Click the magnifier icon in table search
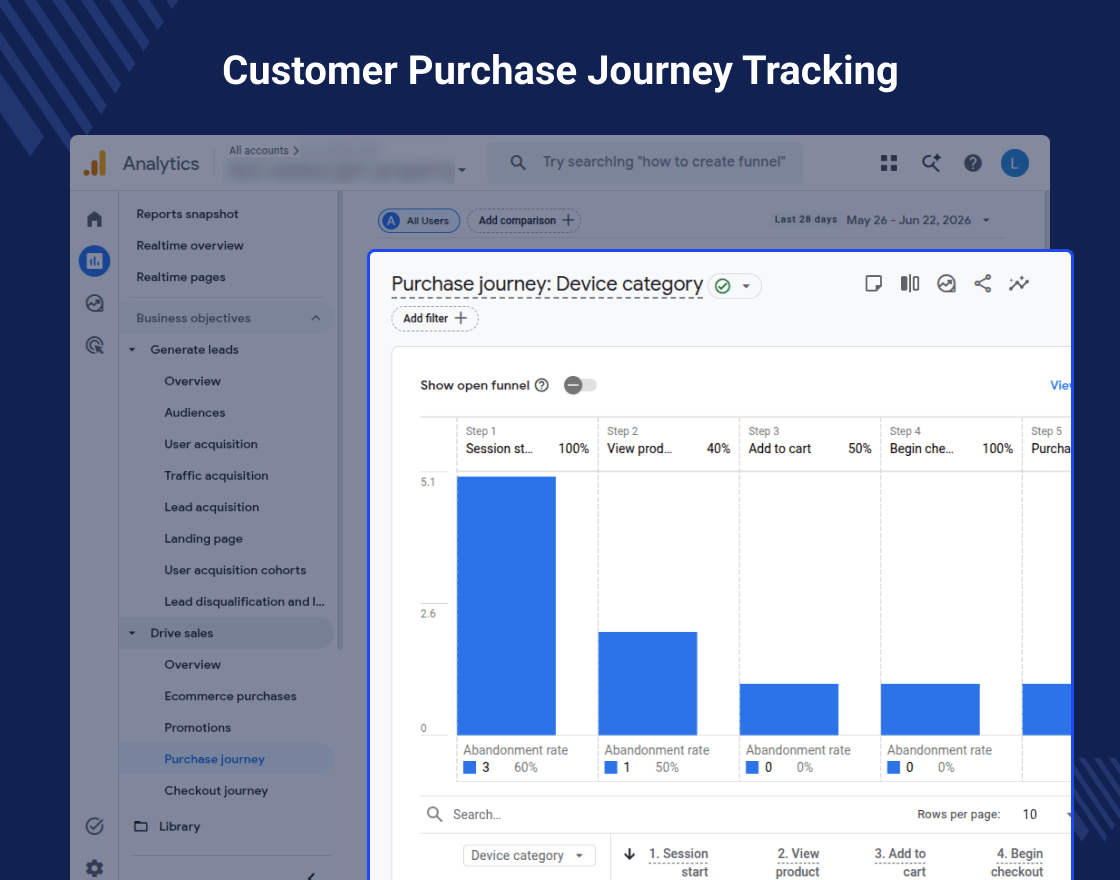This screenshot has height=880, width=1120. (434, 814)
